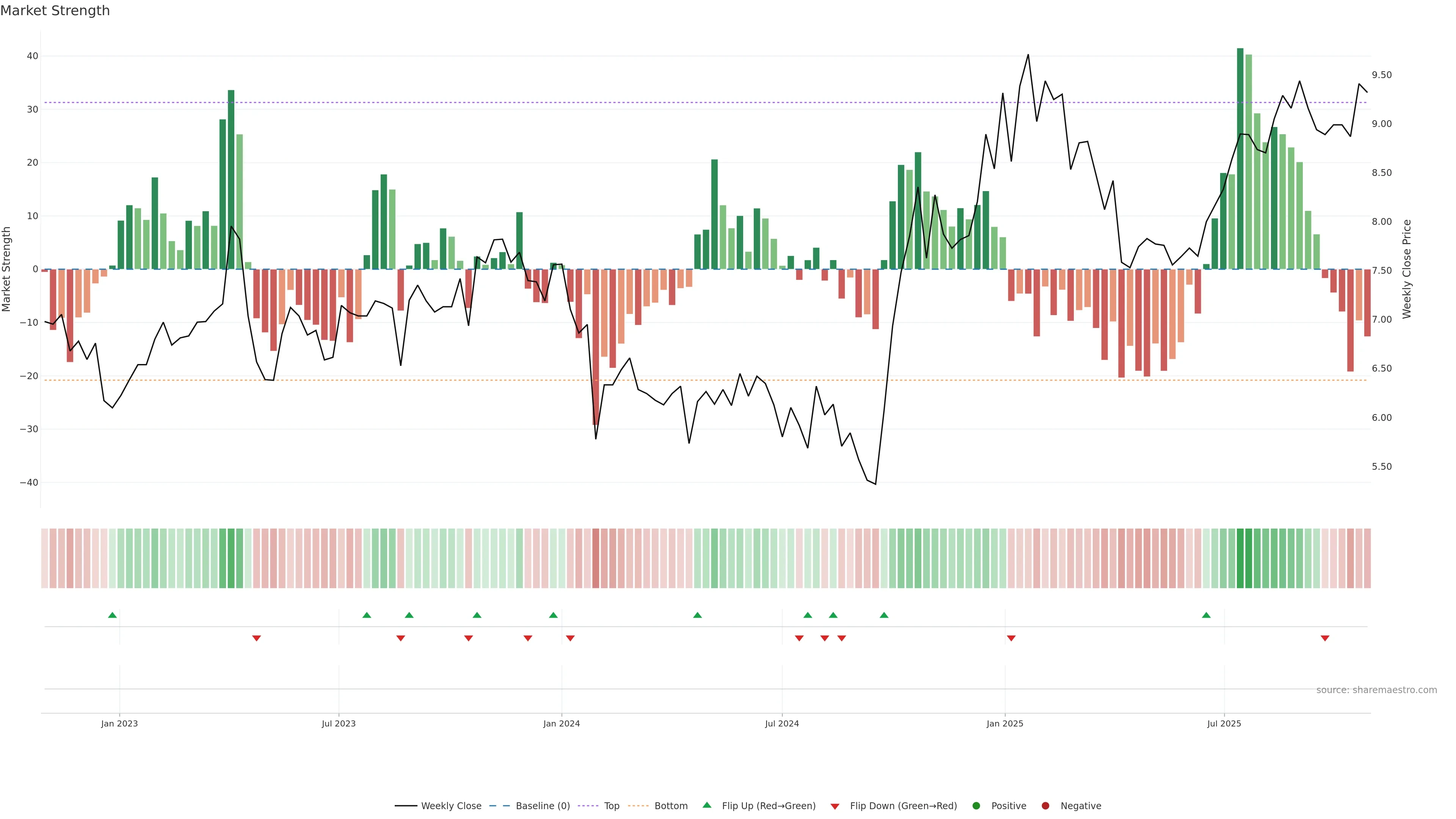1456x819 pixels.
Task: Click the first green flip-up triangle marker
Action: pyautogui.click(x=113, y=615)
